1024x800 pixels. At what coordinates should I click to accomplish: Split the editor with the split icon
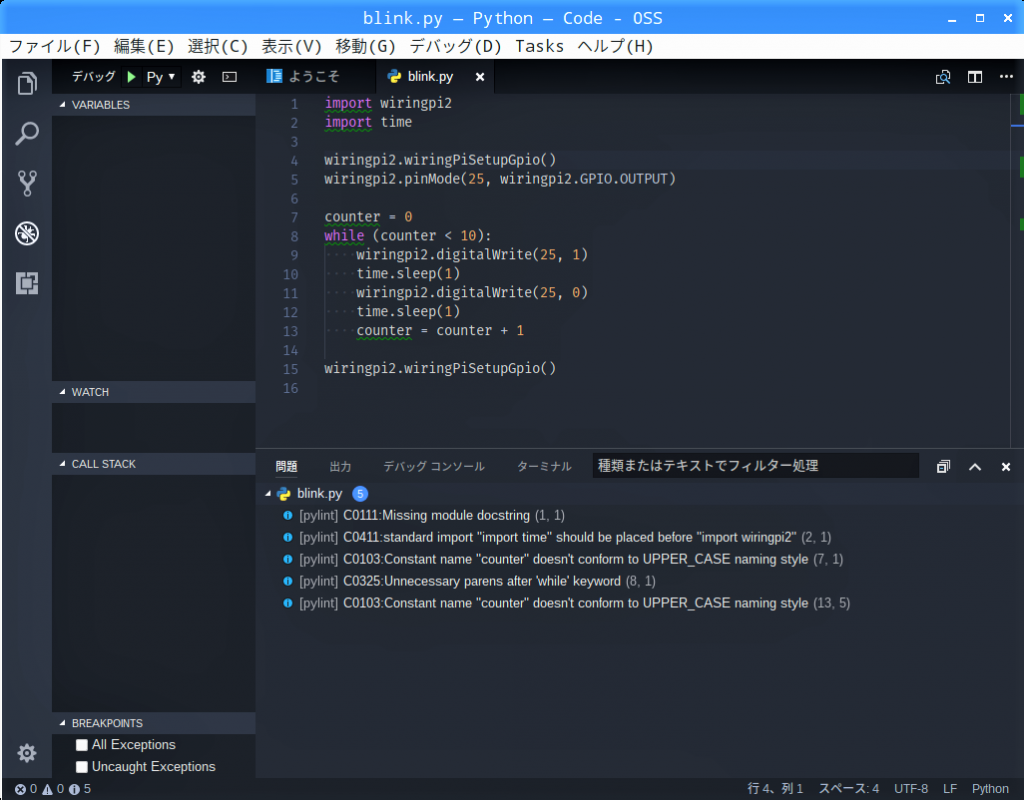975,77
